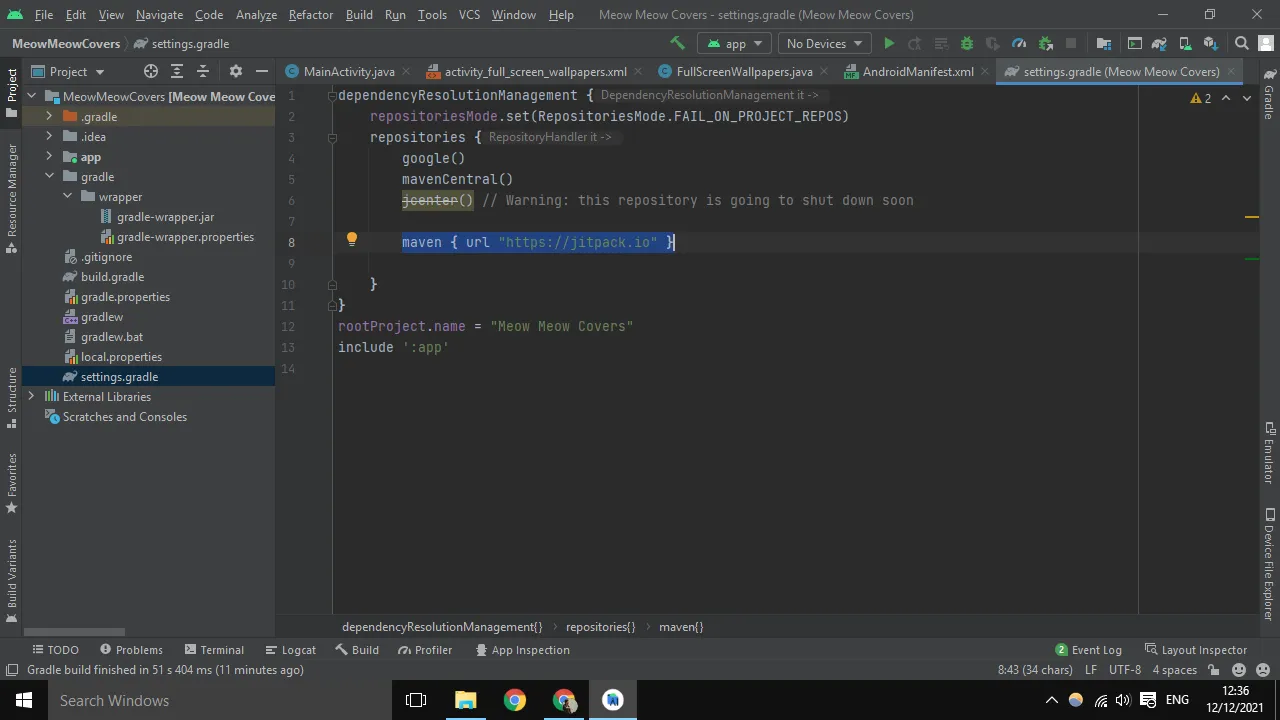This screenshot has height=720, width=1280.
Task: Click Expand All in Project panel
Action: [177, 71]
